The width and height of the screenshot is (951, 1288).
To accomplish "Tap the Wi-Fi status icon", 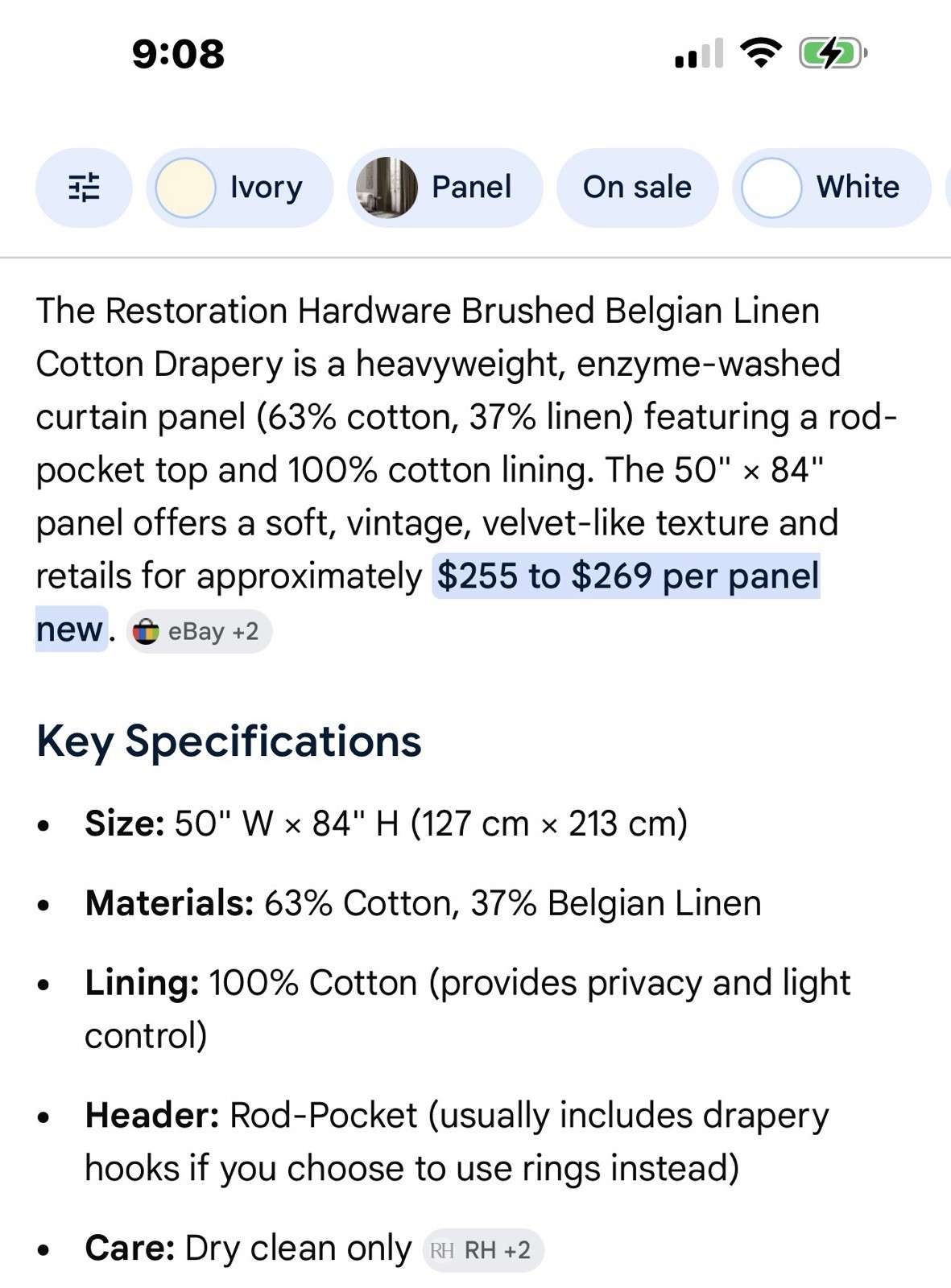I will 761,53.
